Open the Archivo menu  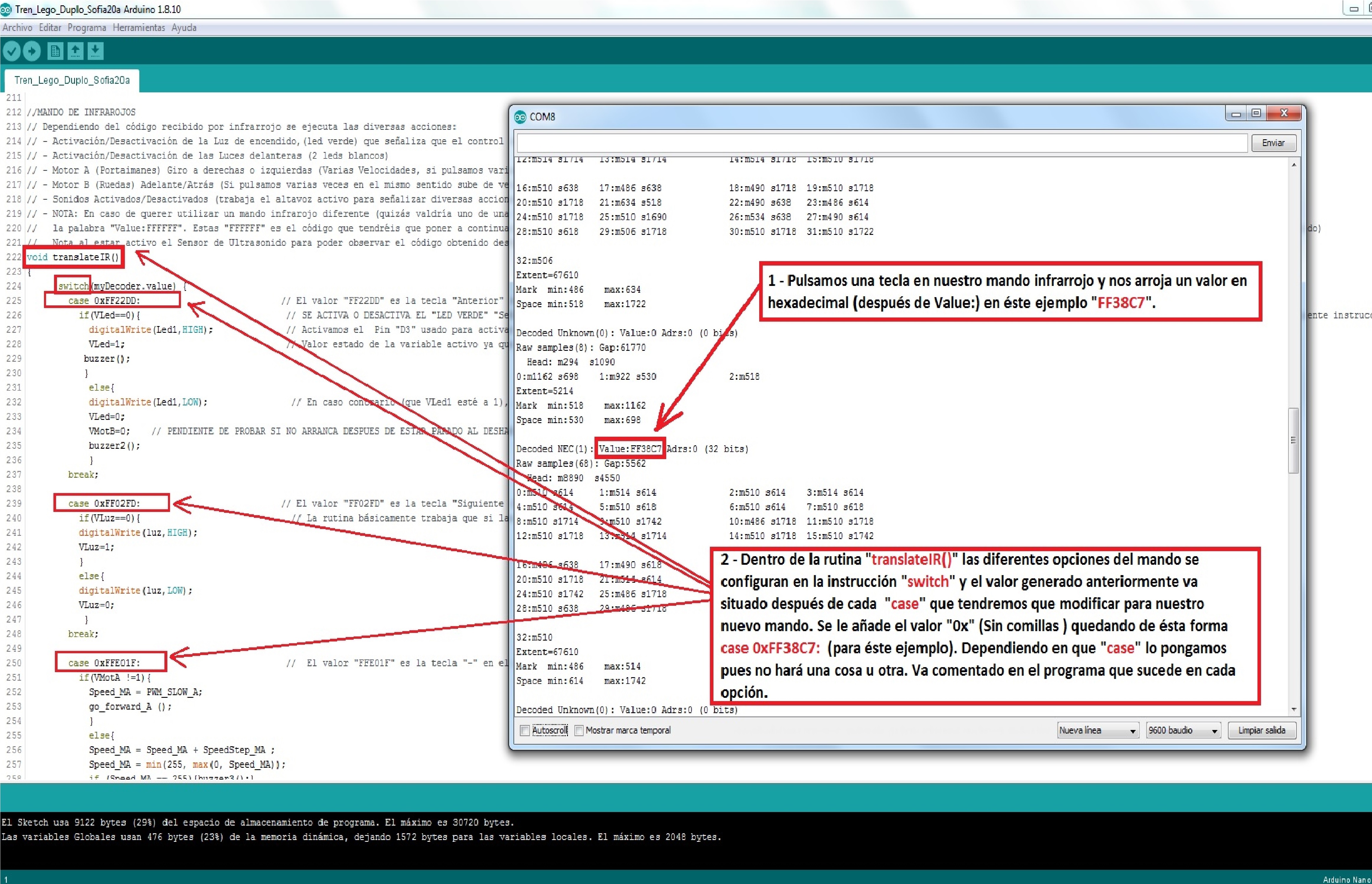coord(17,27)
